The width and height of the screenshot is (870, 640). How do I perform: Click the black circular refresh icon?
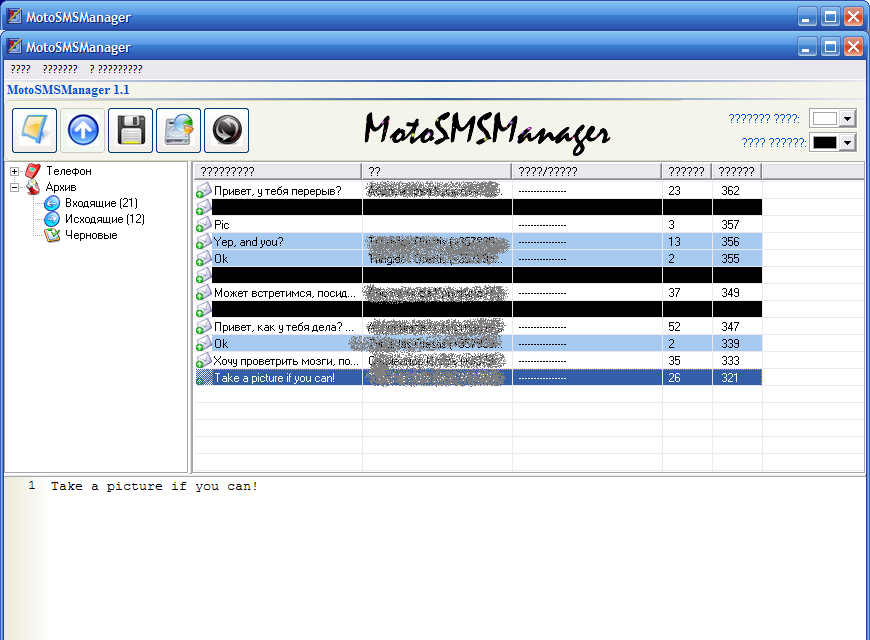click(226, 130)
